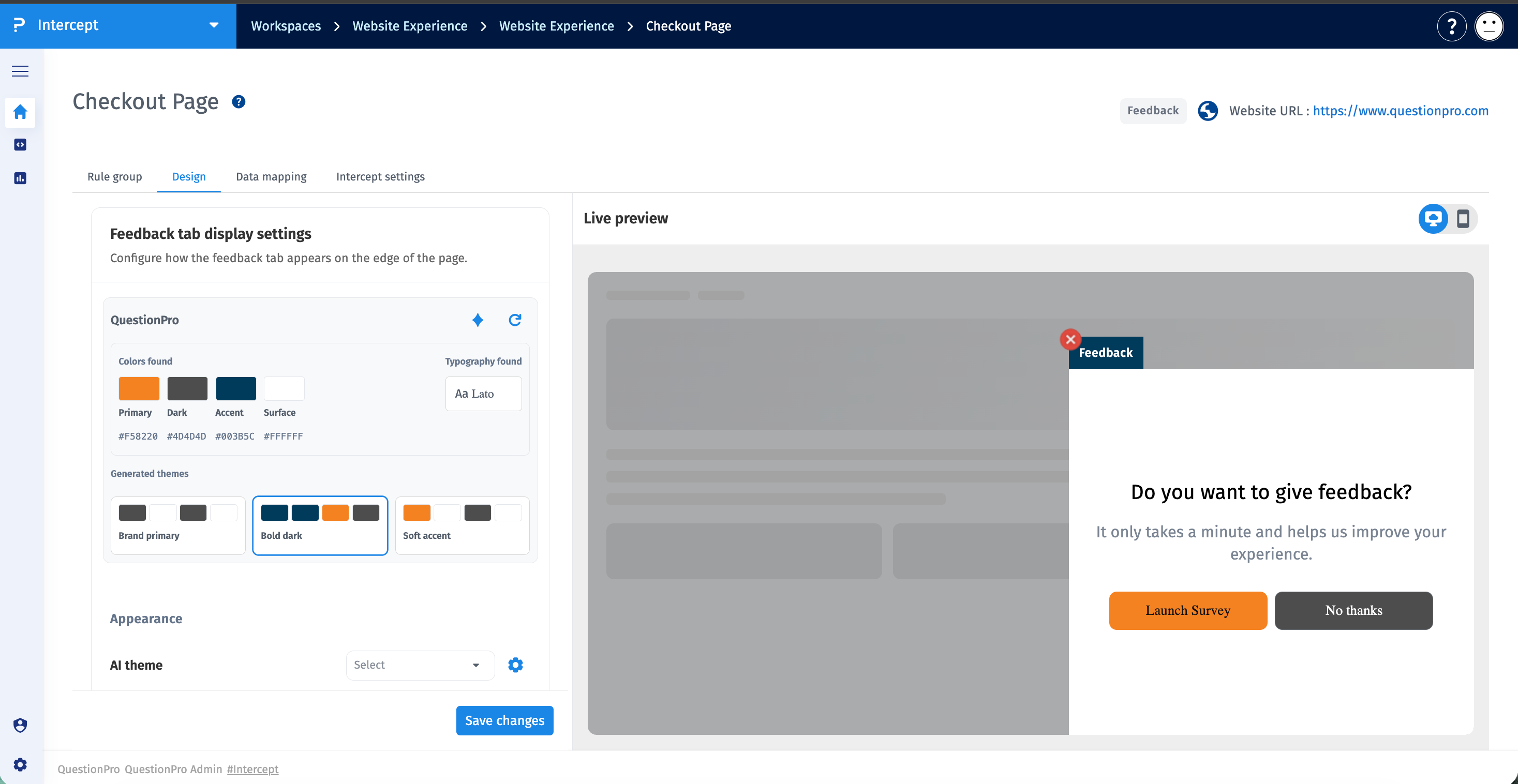The image size is (1518, 784).
Task: Click the first Website Experience breadcrumb
Action: [x=410, y=26]
